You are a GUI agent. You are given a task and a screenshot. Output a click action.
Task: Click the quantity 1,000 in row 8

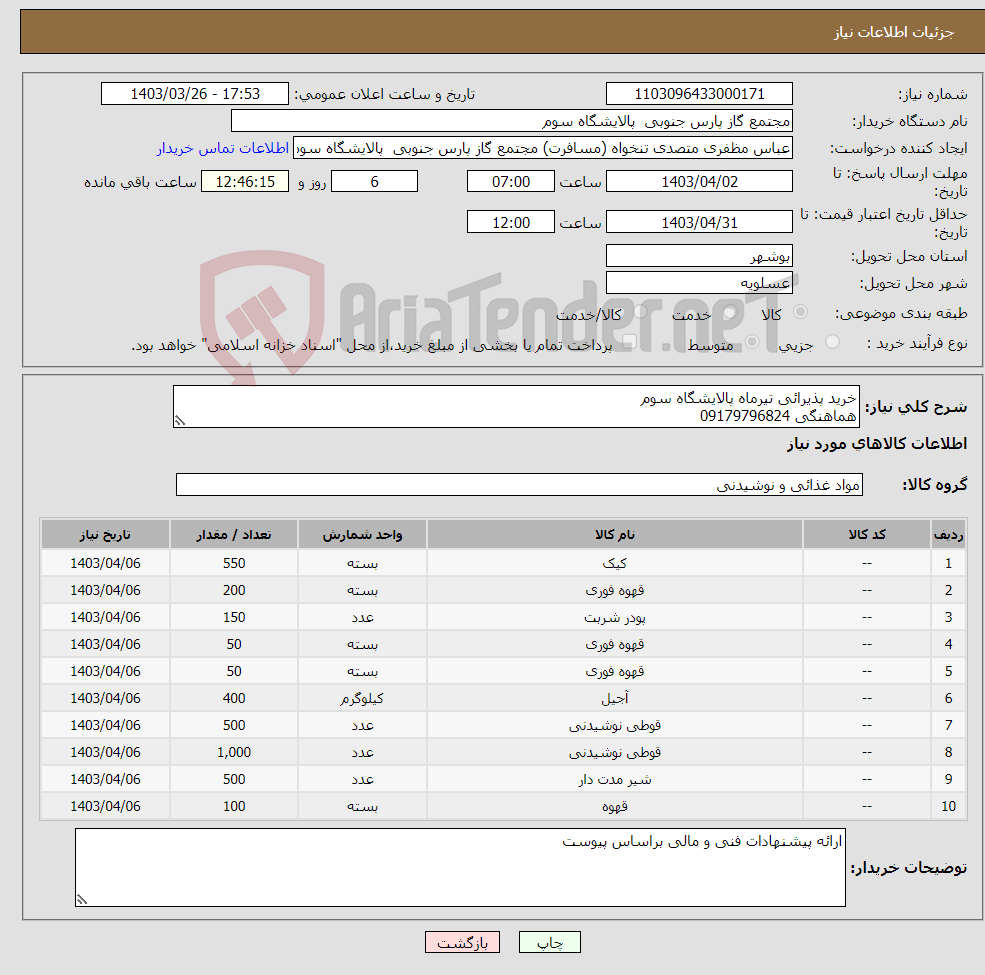click(234, 752)
